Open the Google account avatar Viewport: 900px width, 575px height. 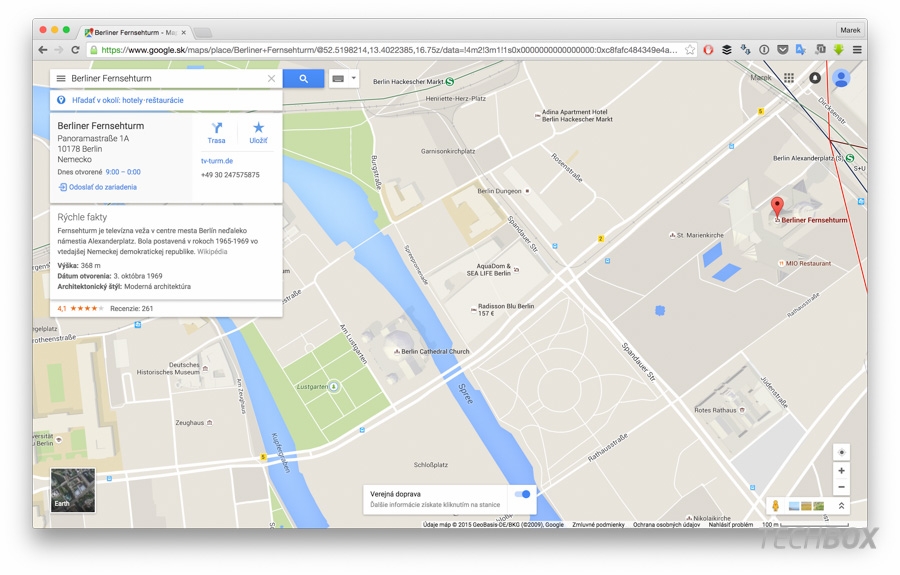click(841, 77)
